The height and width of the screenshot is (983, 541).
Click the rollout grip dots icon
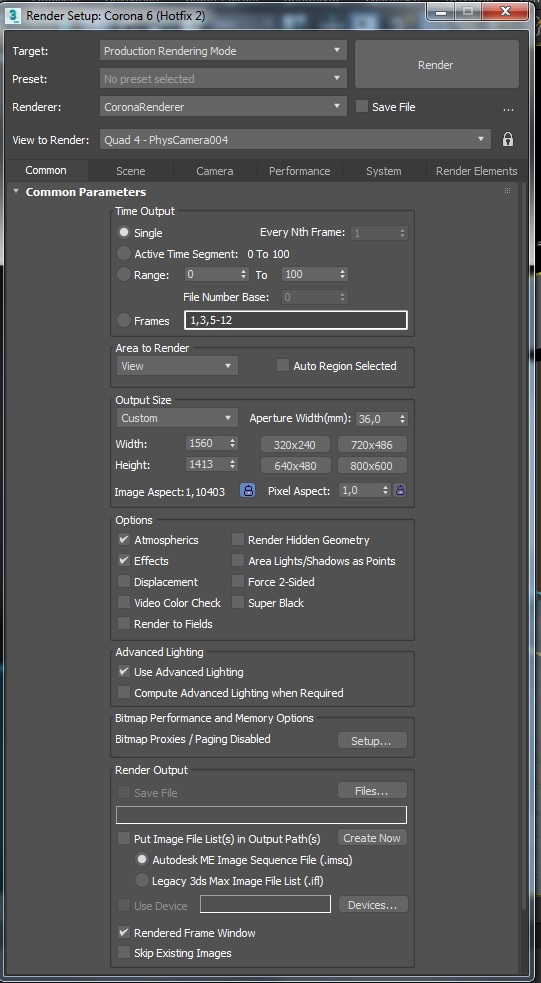click(x=507, y=191)
